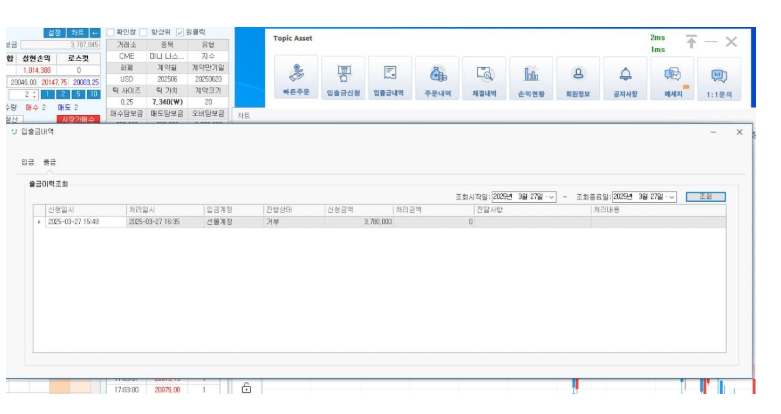Select quantity preset 1 button
Screen dimensions: 781x414
[47, 94]
